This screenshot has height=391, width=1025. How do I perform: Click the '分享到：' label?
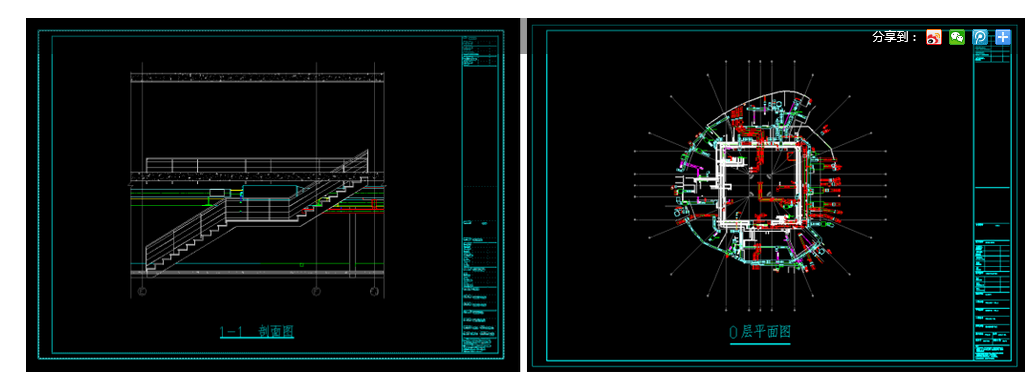(x=896, y=37)
